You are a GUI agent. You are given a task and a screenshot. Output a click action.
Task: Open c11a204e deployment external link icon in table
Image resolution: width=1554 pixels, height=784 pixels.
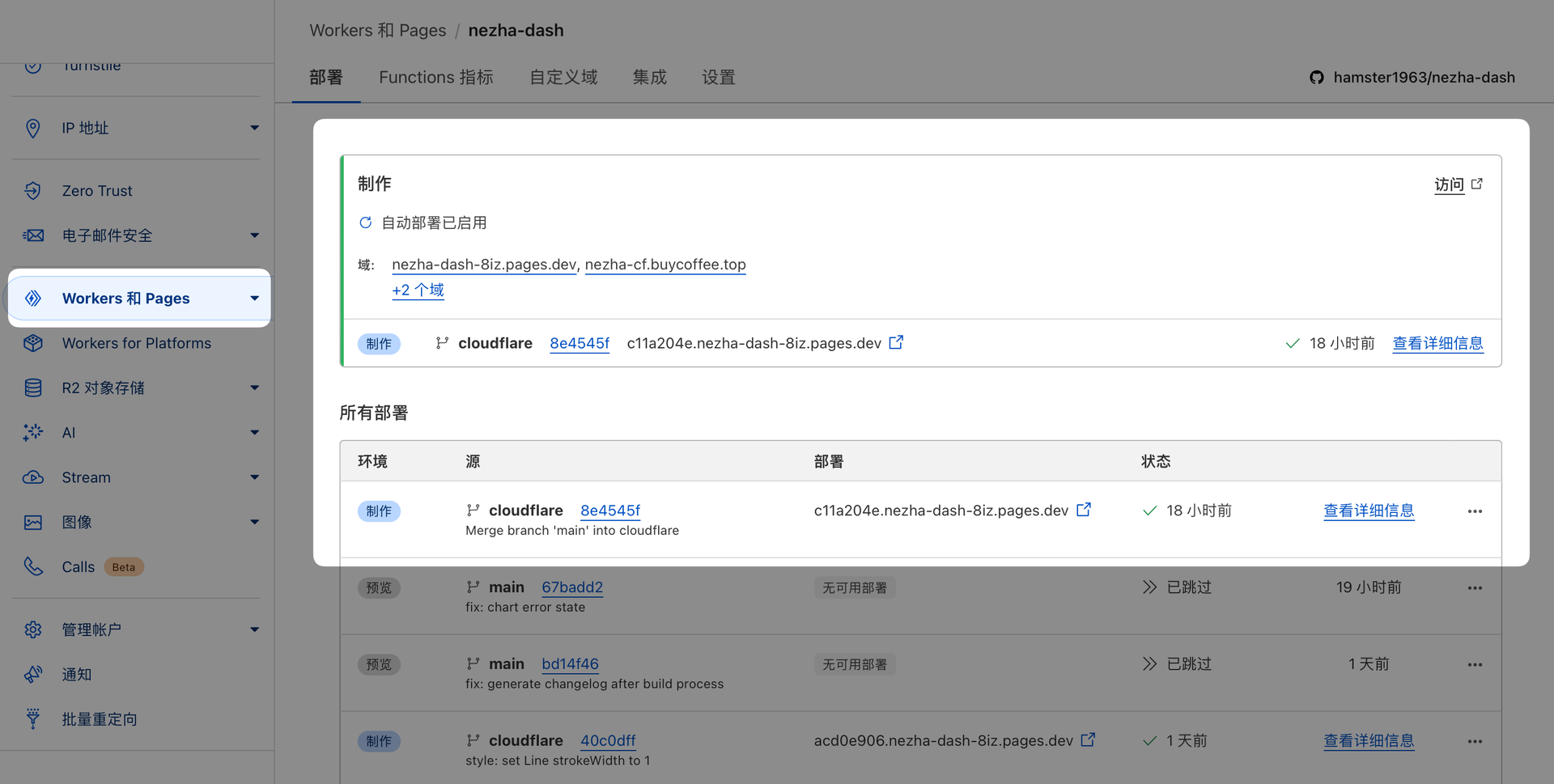point(1084,510)
